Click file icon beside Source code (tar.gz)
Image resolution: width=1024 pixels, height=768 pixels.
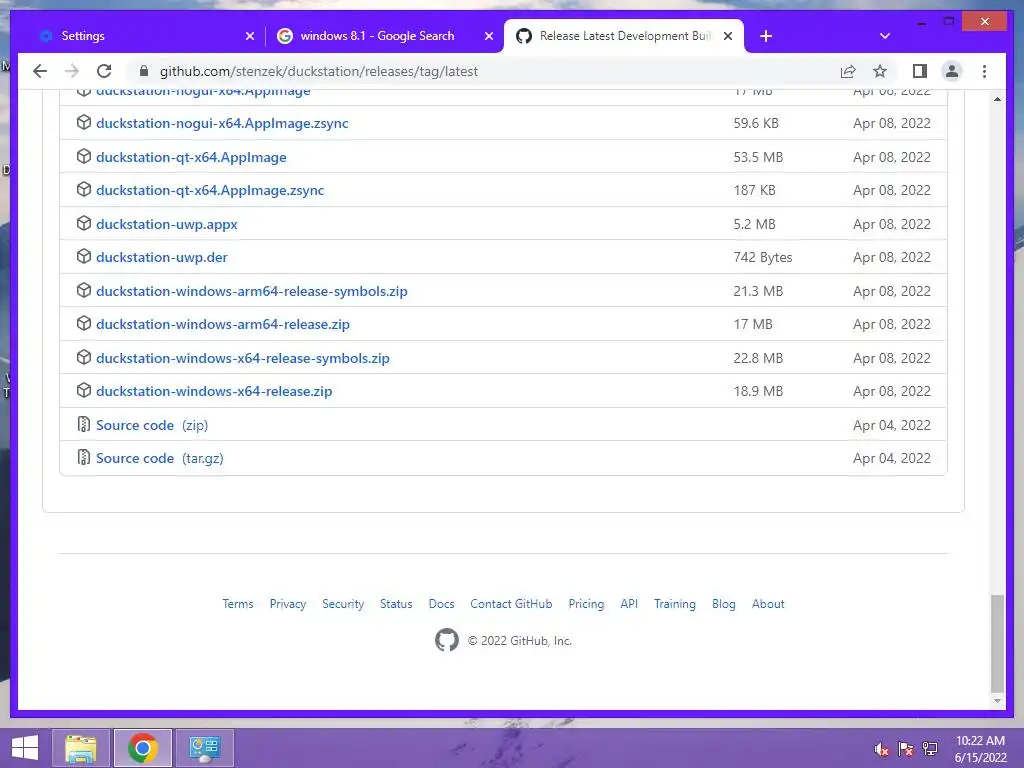84,457
